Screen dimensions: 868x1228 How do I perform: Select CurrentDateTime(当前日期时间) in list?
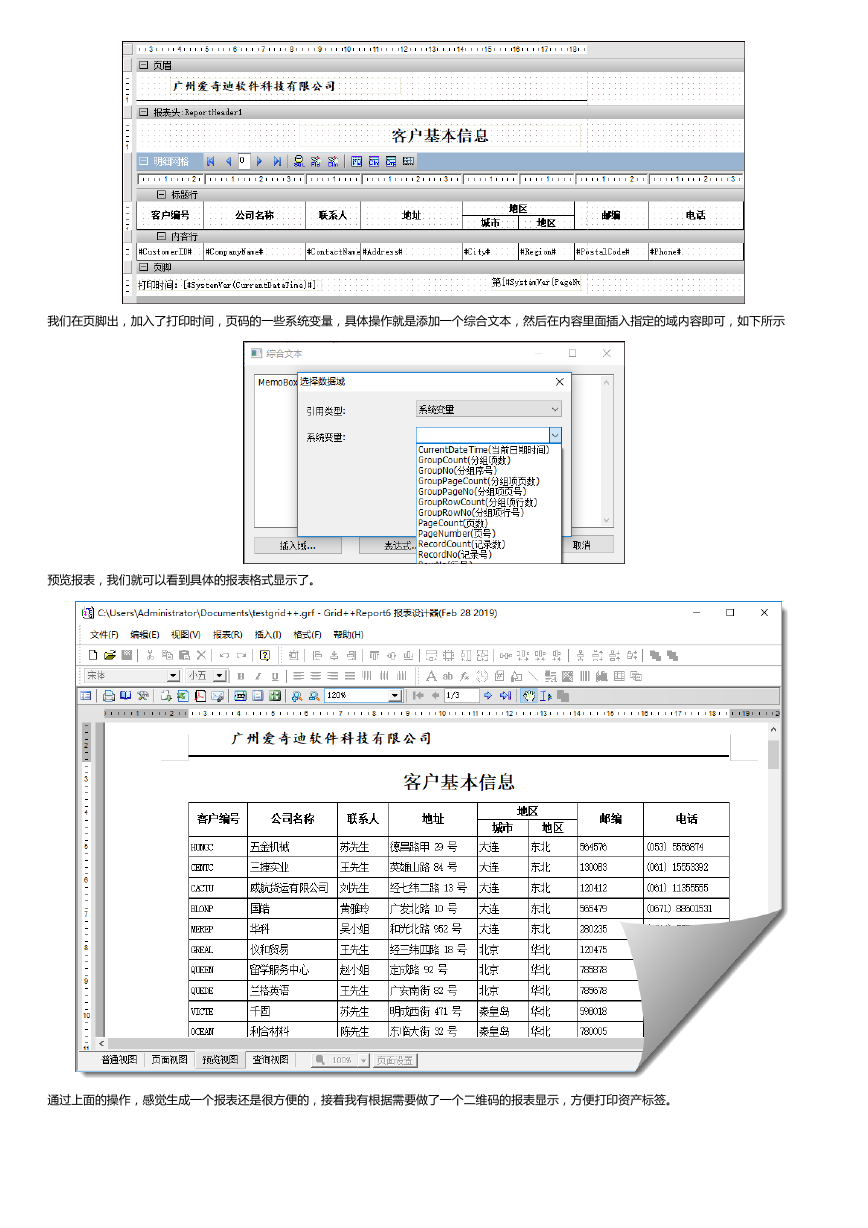click(x=484, y=450)
